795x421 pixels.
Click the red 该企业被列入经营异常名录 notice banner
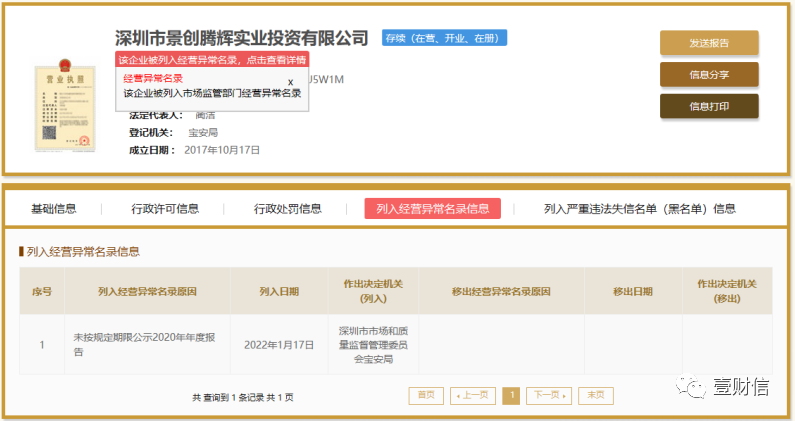pyautogui.click(x=212, y=60)
